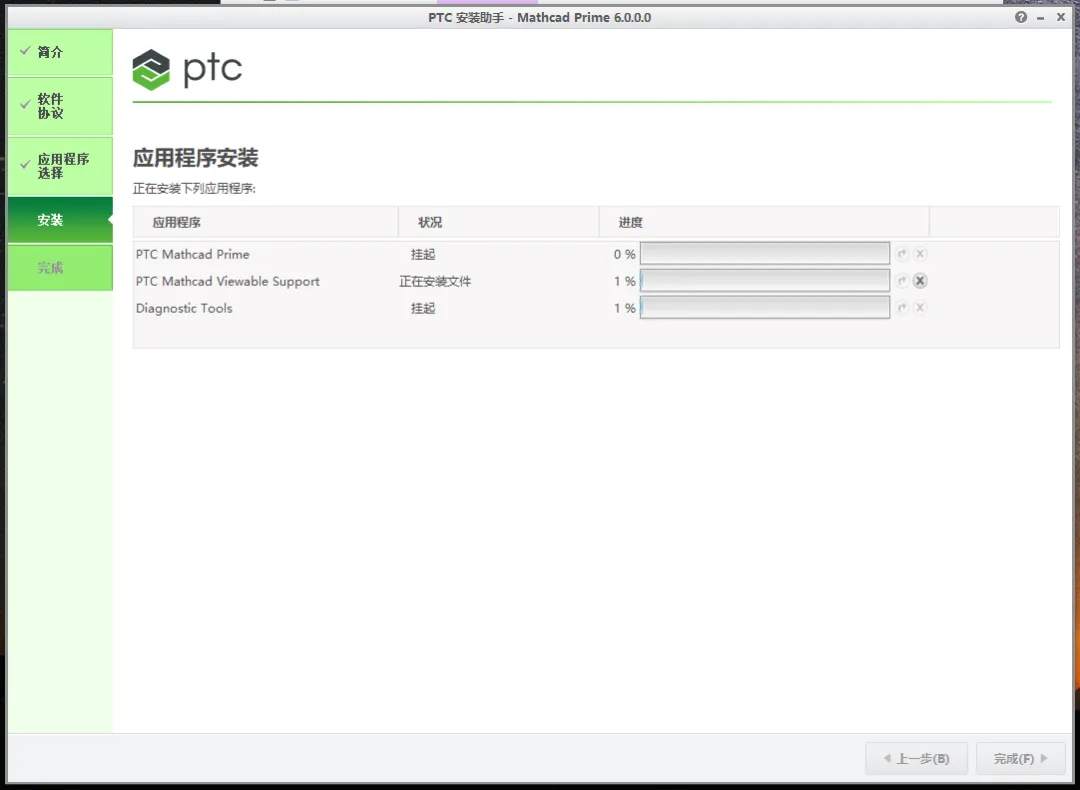The width and height of the screenshot is (1080, 790).
Task: Select the PTC Mathcad Viewable Support row name
Action: tap(227, 282)
